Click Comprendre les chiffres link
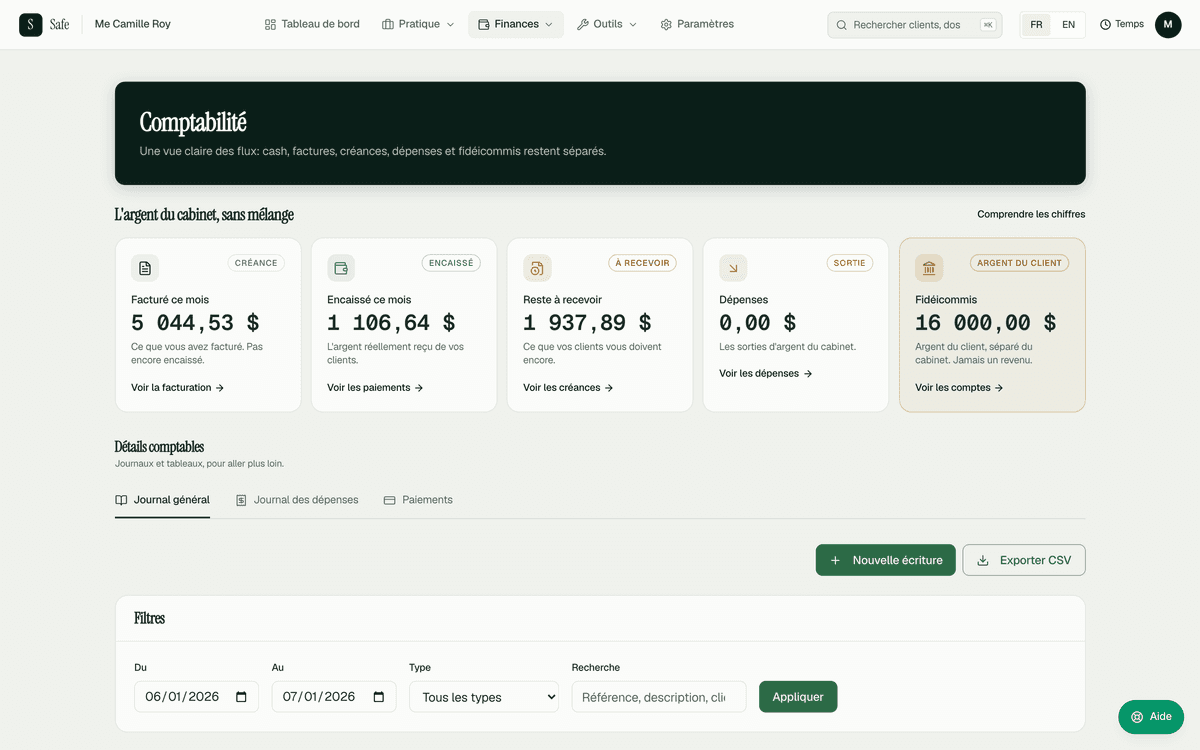 click(x=1031, y=214)
